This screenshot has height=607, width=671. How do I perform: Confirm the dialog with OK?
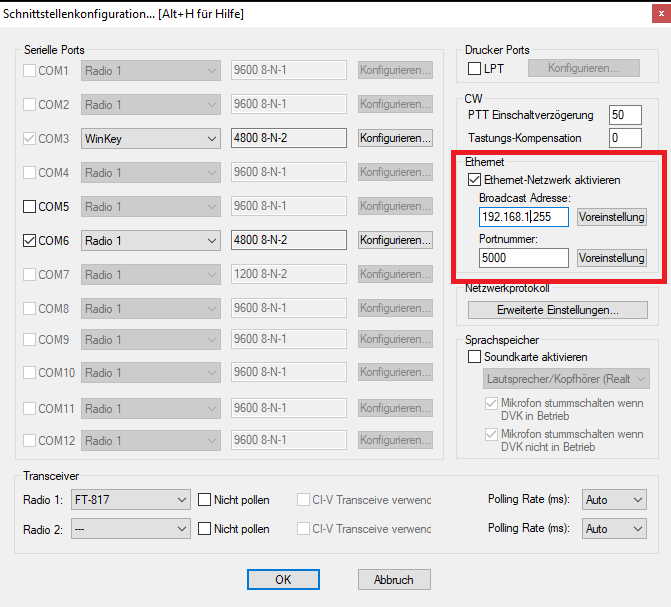(x=283, y=579)
